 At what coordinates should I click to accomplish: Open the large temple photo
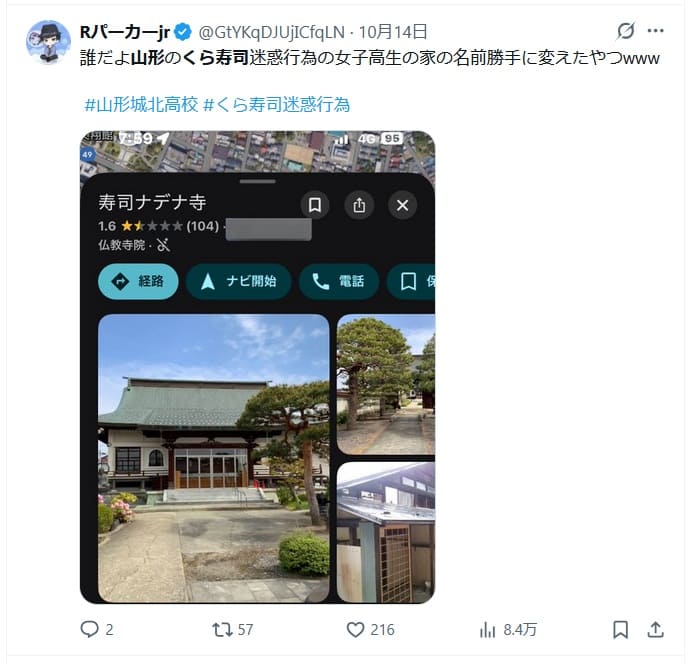(x=213, y=458)
